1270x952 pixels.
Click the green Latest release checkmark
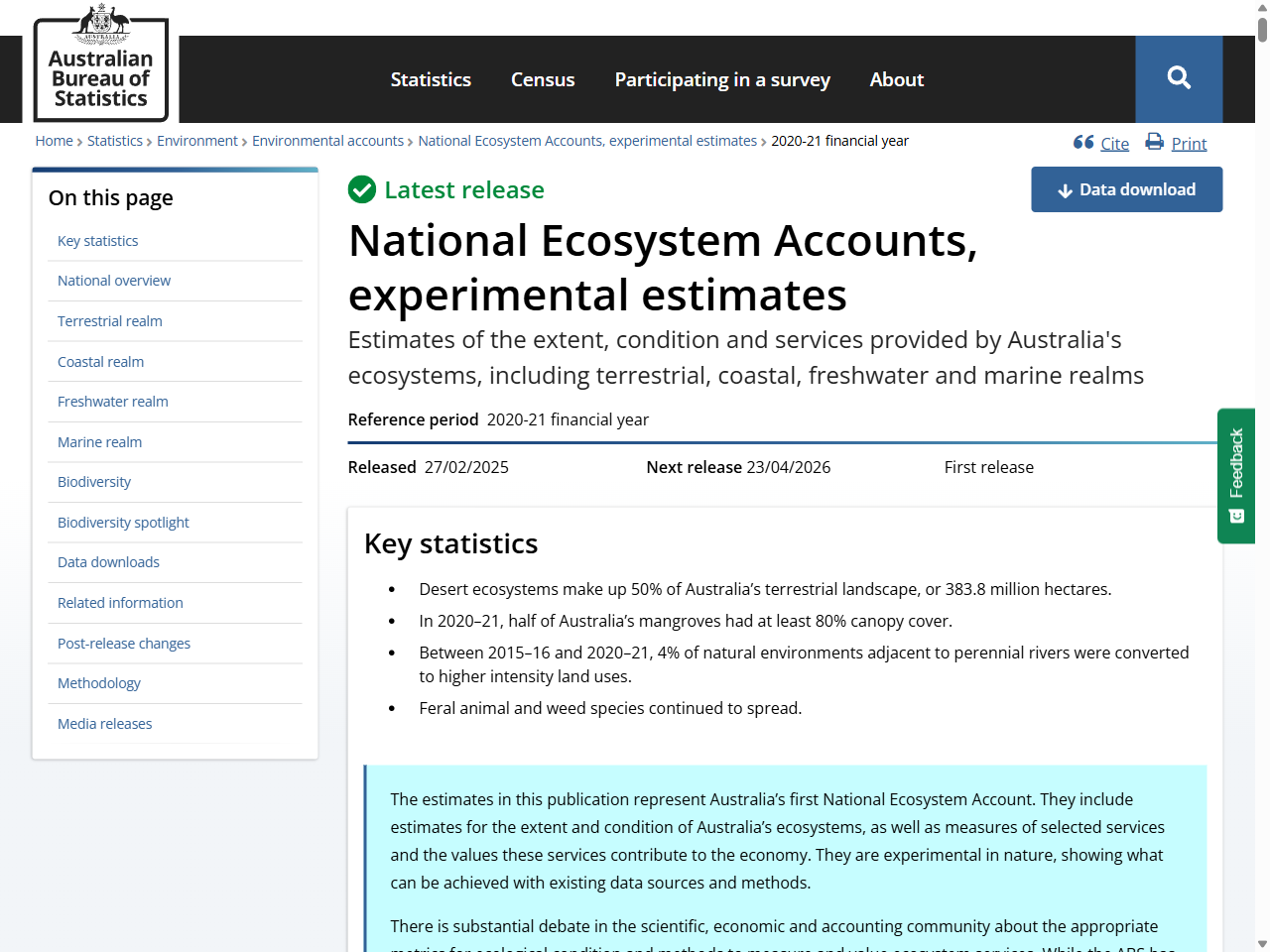coord(362,189)
